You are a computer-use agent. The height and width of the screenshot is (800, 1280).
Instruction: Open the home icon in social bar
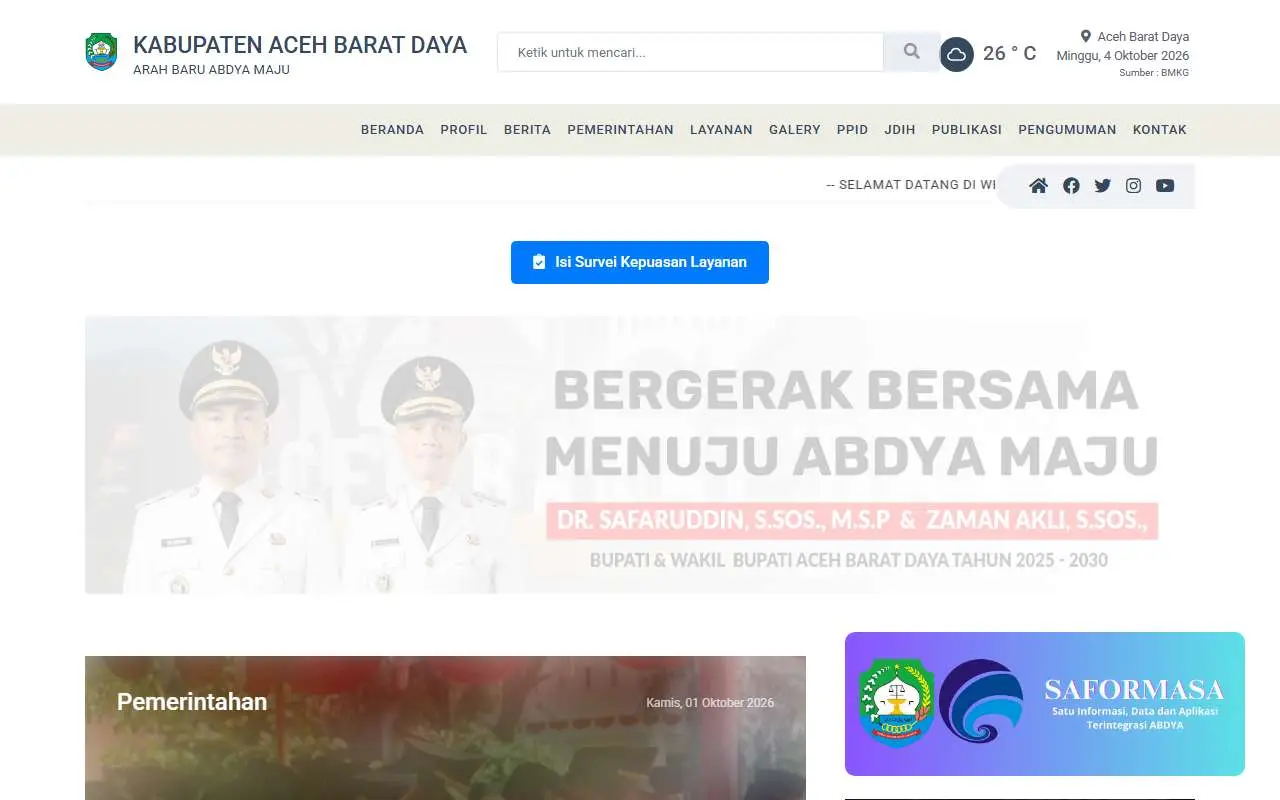pos(1038,186)
